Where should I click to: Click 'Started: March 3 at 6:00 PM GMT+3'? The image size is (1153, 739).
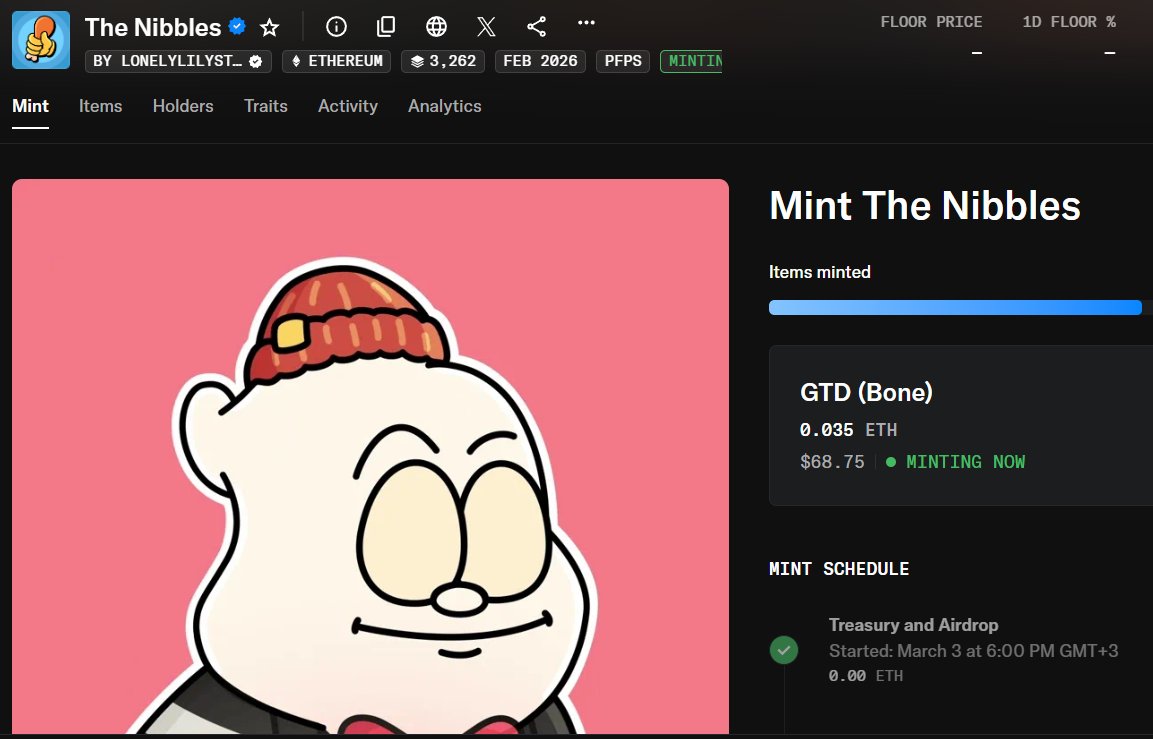tap(974, 651)
